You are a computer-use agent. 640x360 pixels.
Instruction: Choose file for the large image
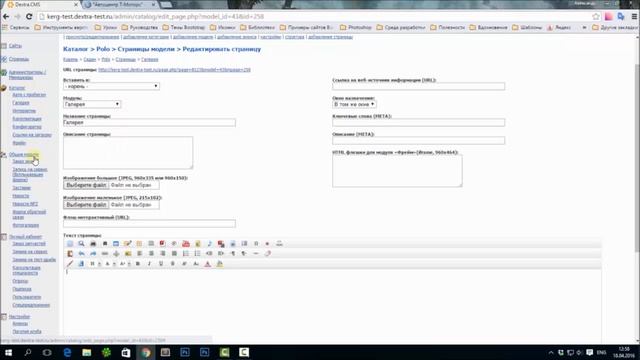(86, 185)
